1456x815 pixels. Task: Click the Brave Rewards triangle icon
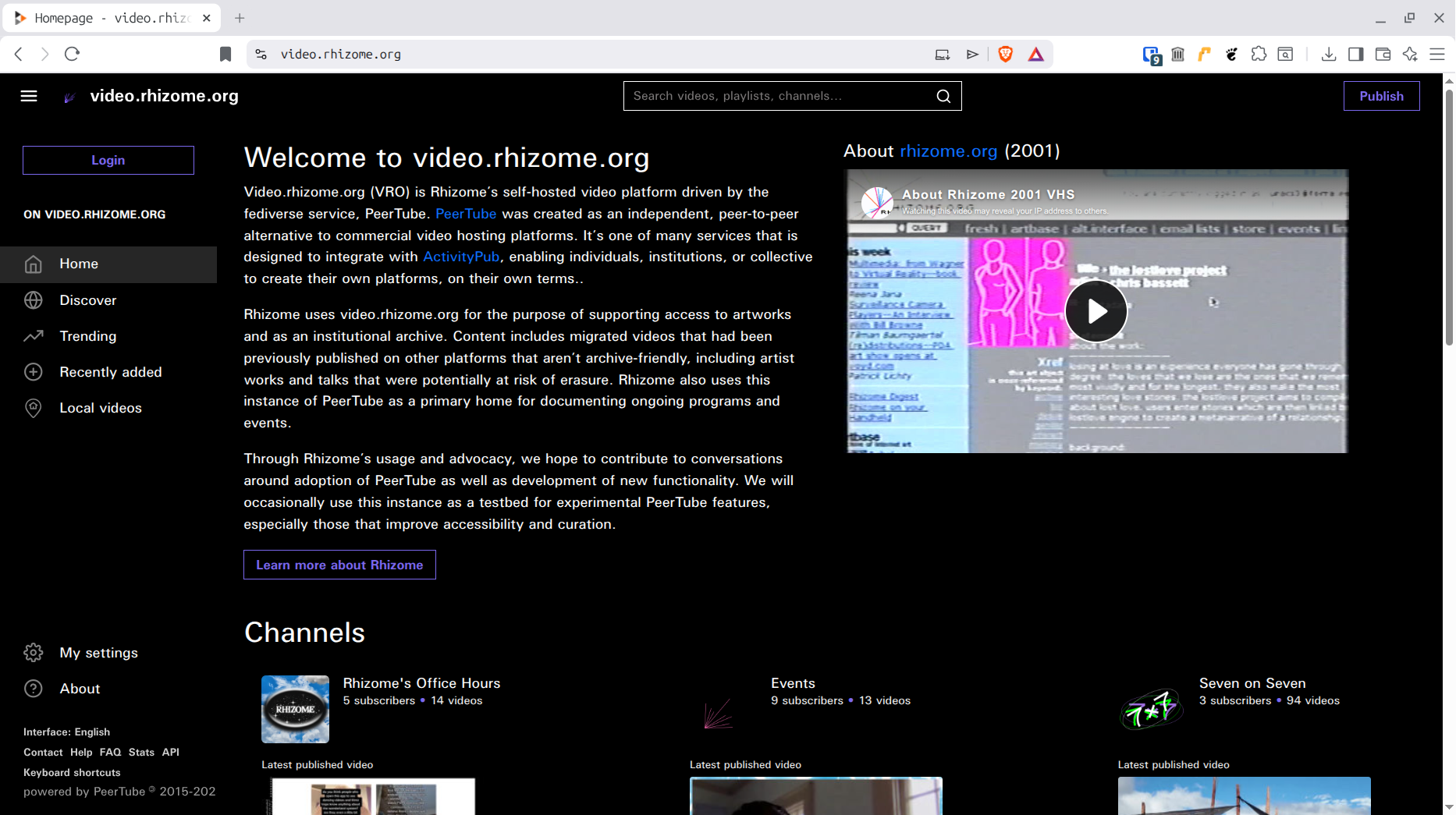point(1035,54)
